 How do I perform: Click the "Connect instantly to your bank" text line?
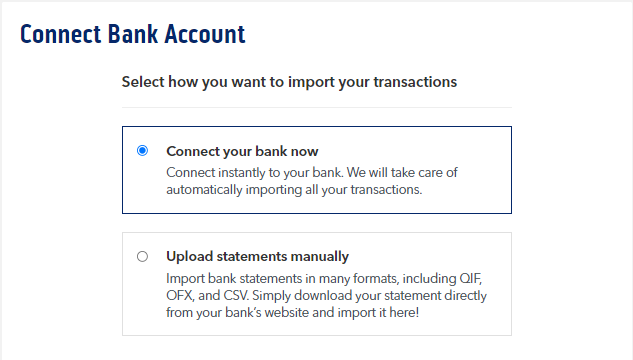[x=312, y=172]
